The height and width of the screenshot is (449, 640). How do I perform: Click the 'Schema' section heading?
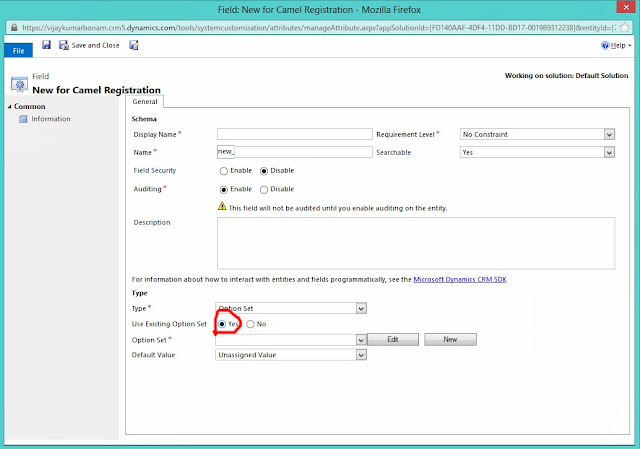click(144, 119)
